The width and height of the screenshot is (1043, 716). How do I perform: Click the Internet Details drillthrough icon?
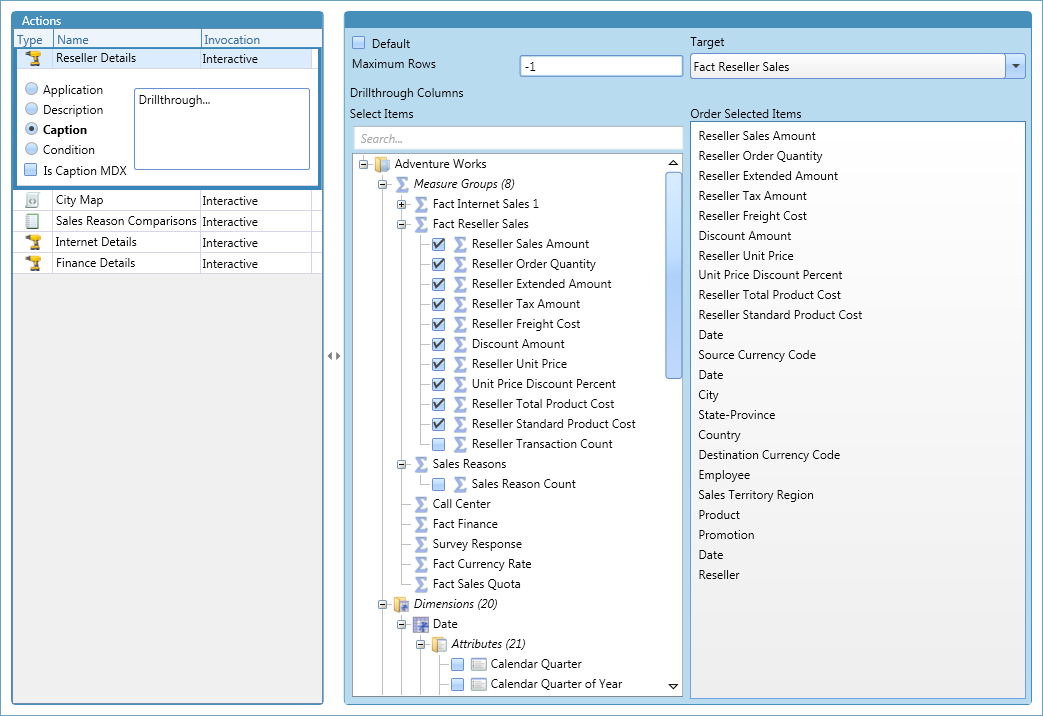[x=33, y=242]
